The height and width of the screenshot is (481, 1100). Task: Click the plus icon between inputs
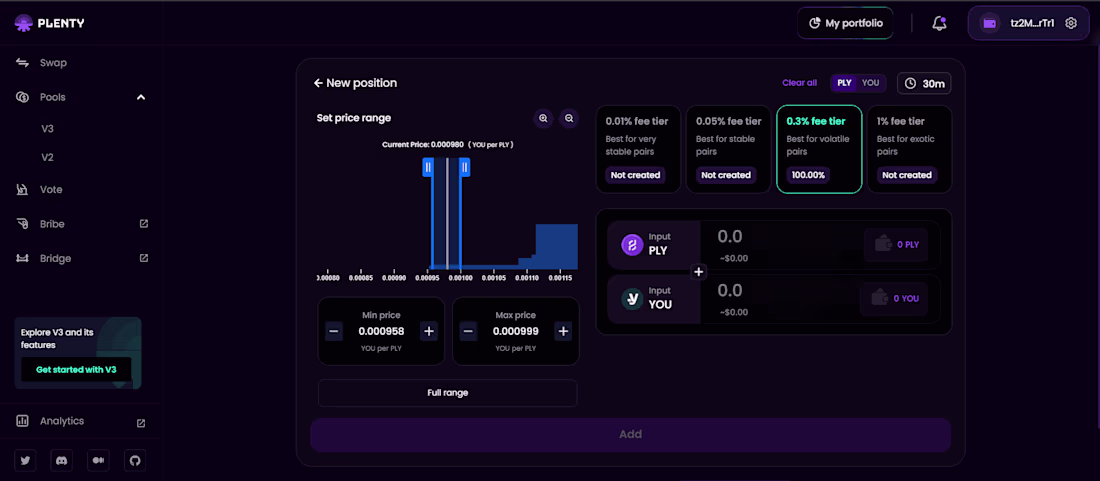(x=699, y=272)
